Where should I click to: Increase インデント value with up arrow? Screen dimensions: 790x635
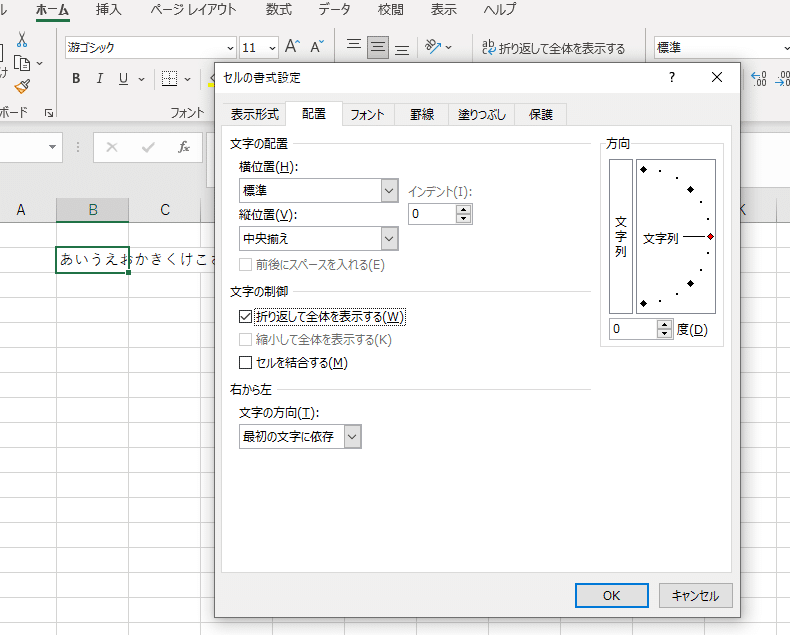tap(464, 209)
